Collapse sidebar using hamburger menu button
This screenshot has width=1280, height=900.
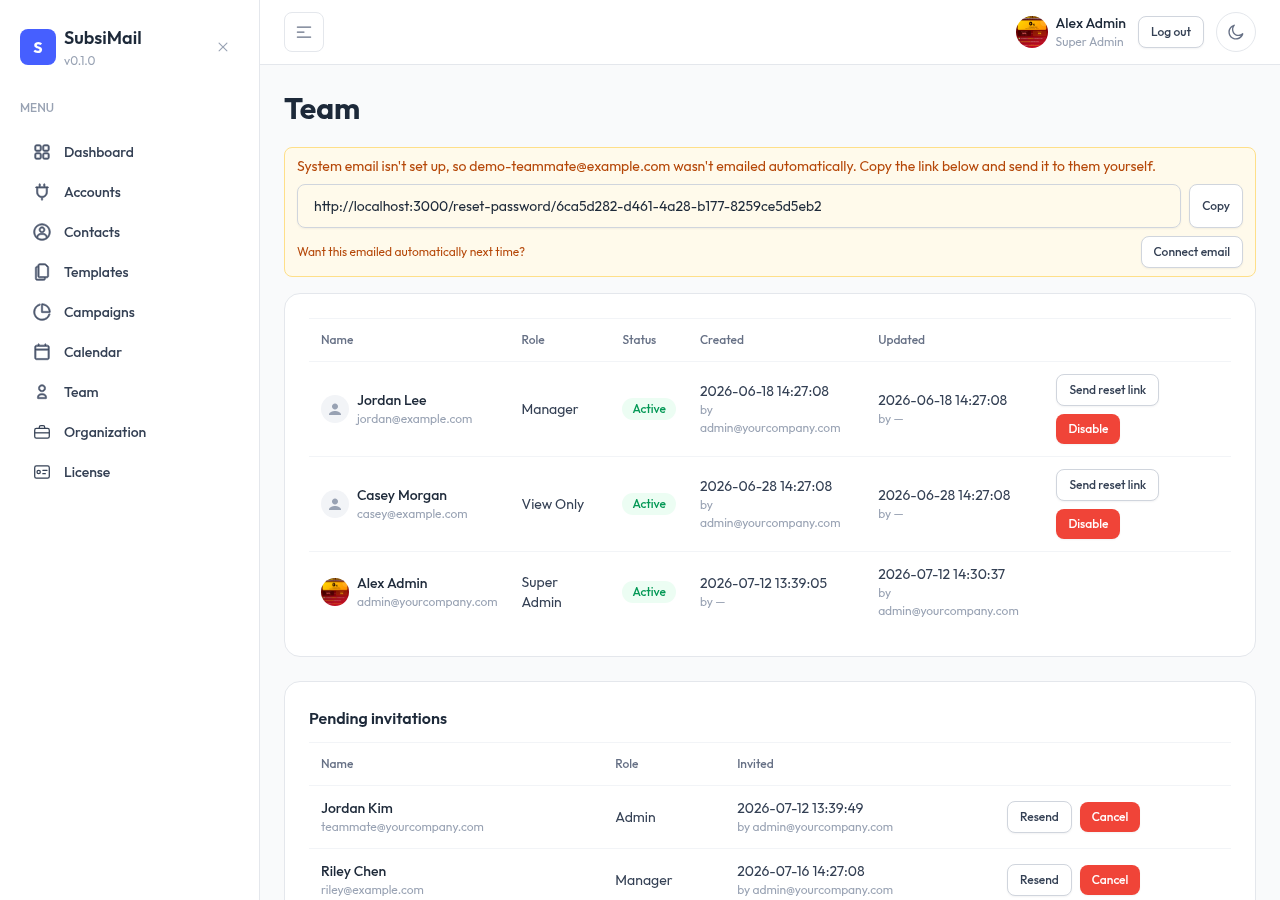point(304,32)
